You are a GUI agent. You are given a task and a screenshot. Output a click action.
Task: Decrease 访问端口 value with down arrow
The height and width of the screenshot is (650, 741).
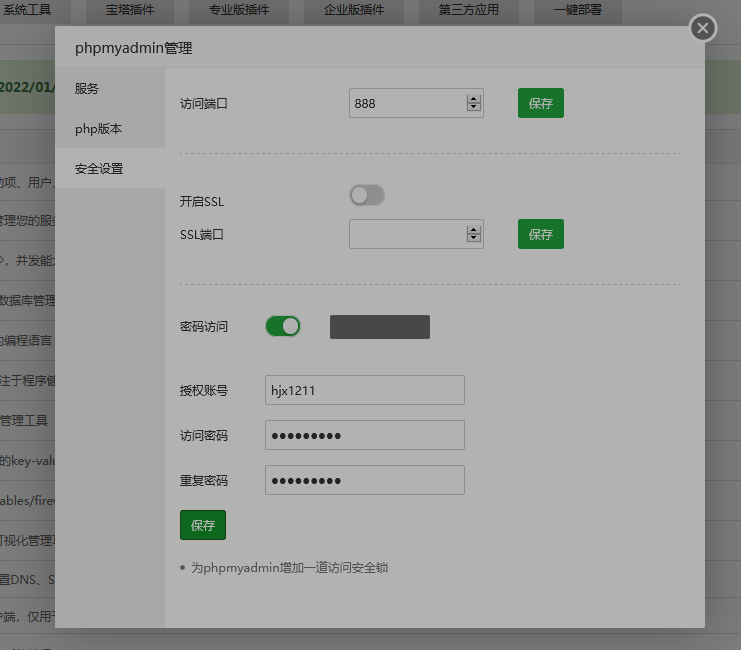474,107
